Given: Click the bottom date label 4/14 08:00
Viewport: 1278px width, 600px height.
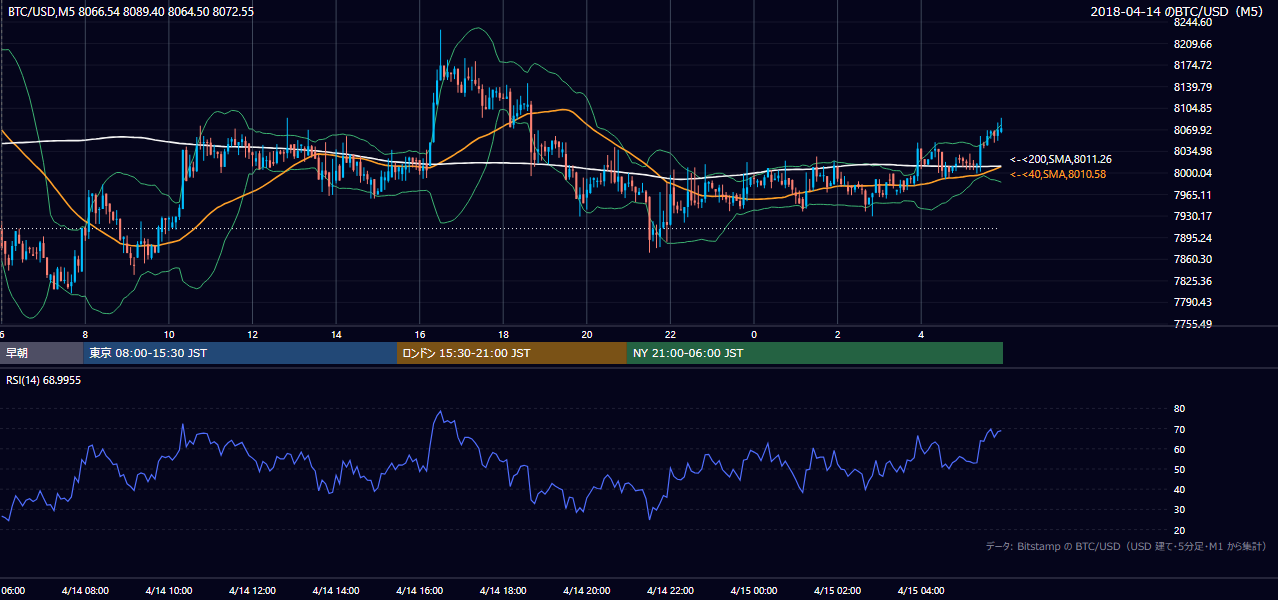Looking at the screenshot, I should coord(84,591).
